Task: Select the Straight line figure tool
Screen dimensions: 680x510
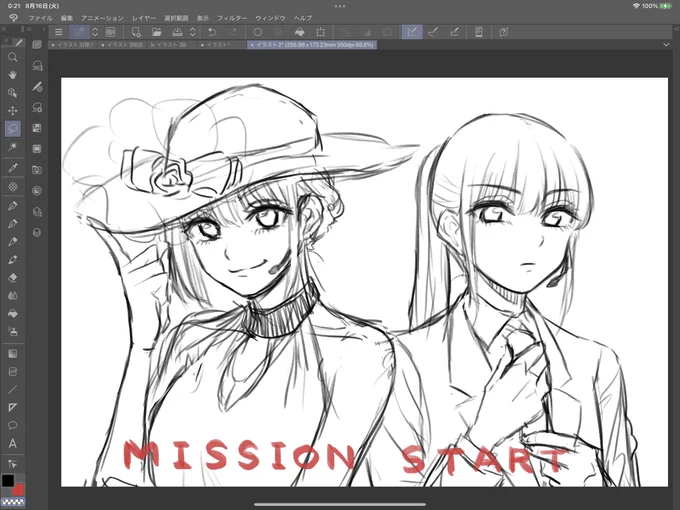Action: [13, 389]
